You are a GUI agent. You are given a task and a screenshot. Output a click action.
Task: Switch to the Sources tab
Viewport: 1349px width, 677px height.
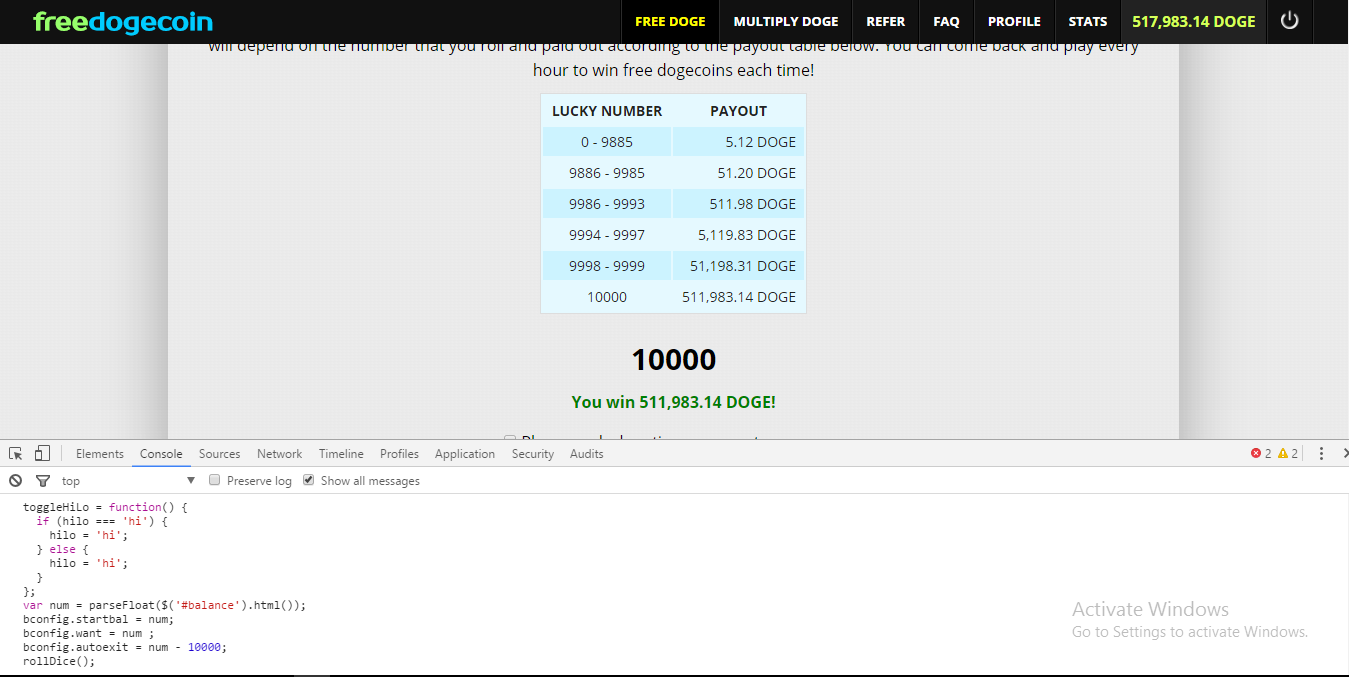(219, 453)
